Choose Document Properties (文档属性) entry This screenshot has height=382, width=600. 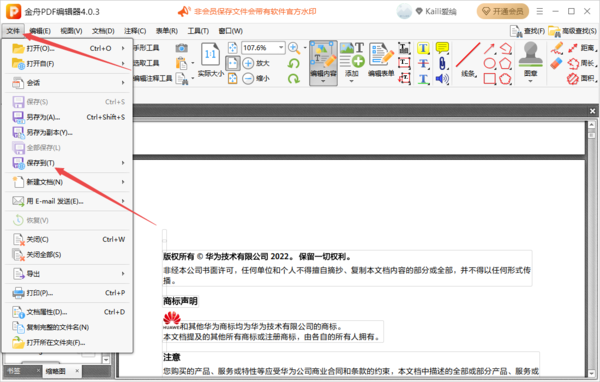point(68,312)
